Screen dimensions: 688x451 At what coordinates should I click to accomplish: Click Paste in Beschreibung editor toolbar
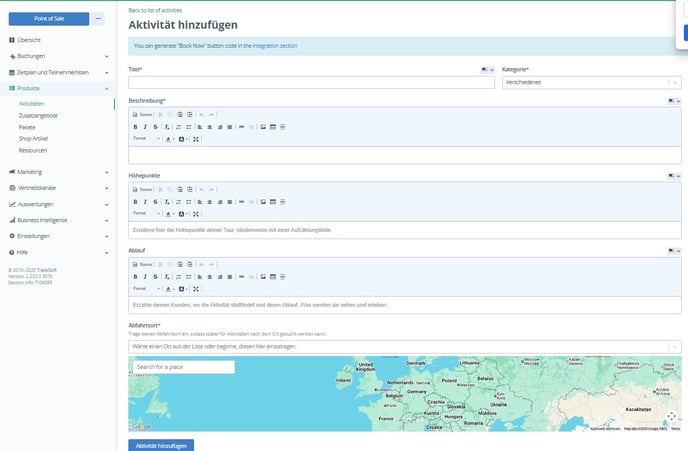click(x=180, y=115)
